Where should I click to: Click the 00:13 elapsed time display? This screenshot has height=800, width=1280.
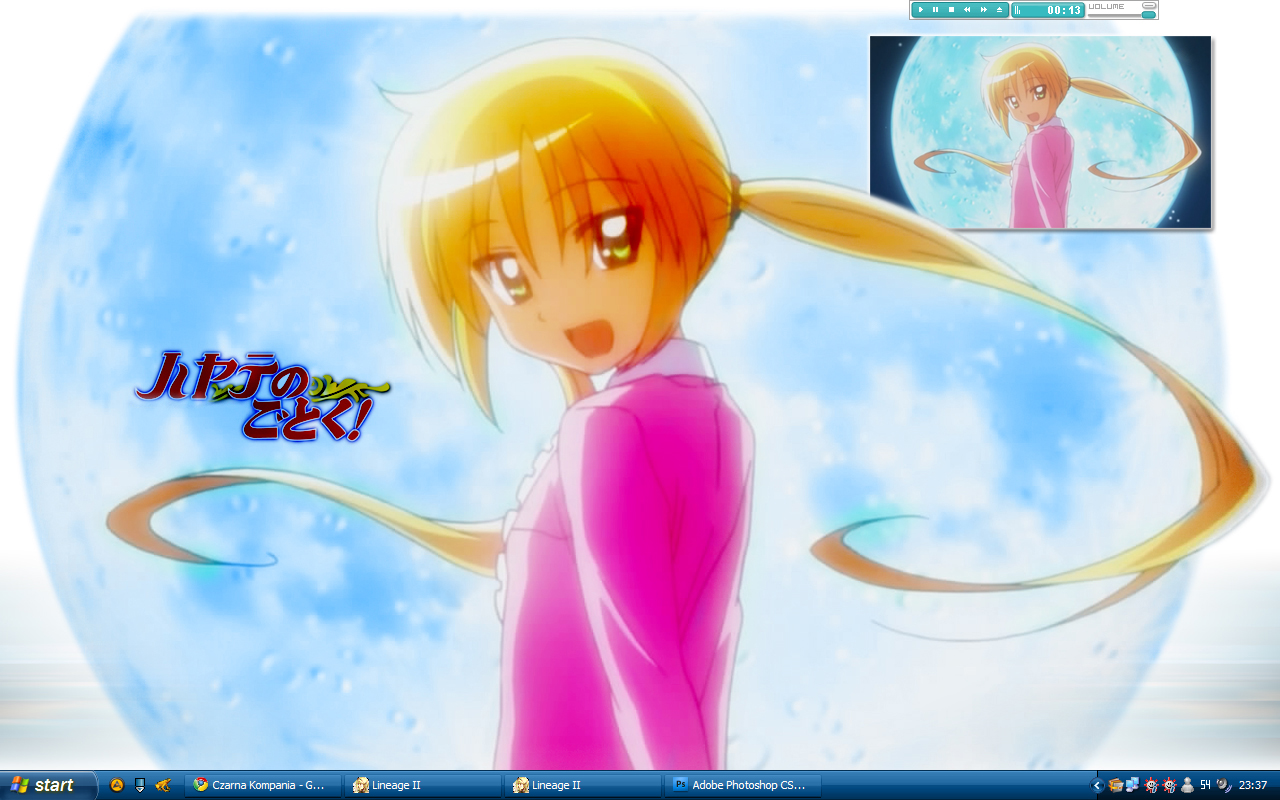click(1064, 10)
